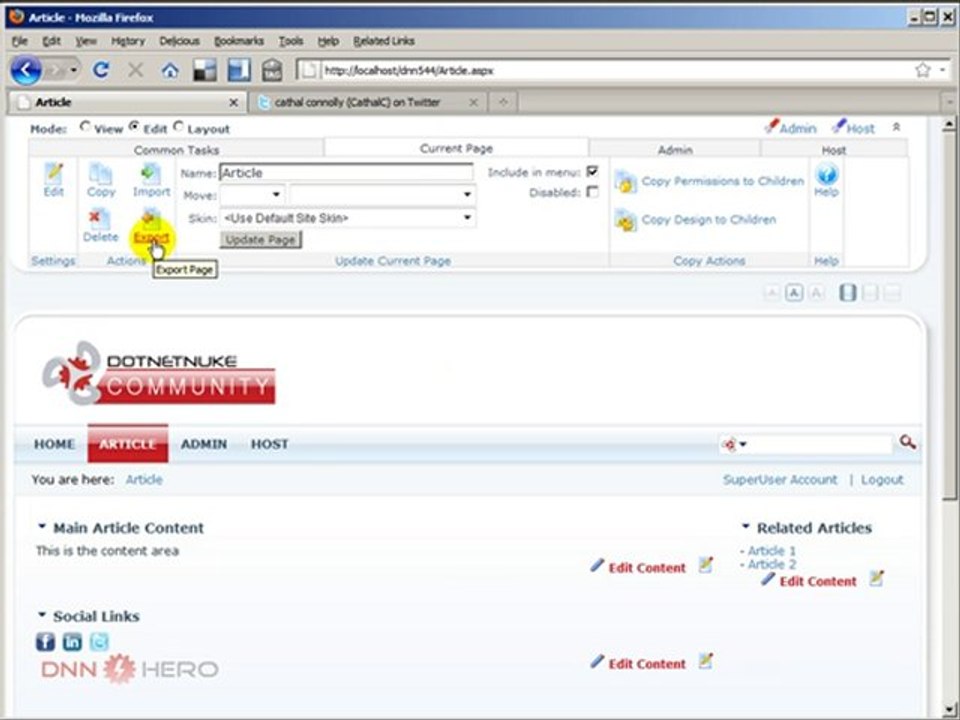Click the Help icon in control panel

[x=827, y=175]
